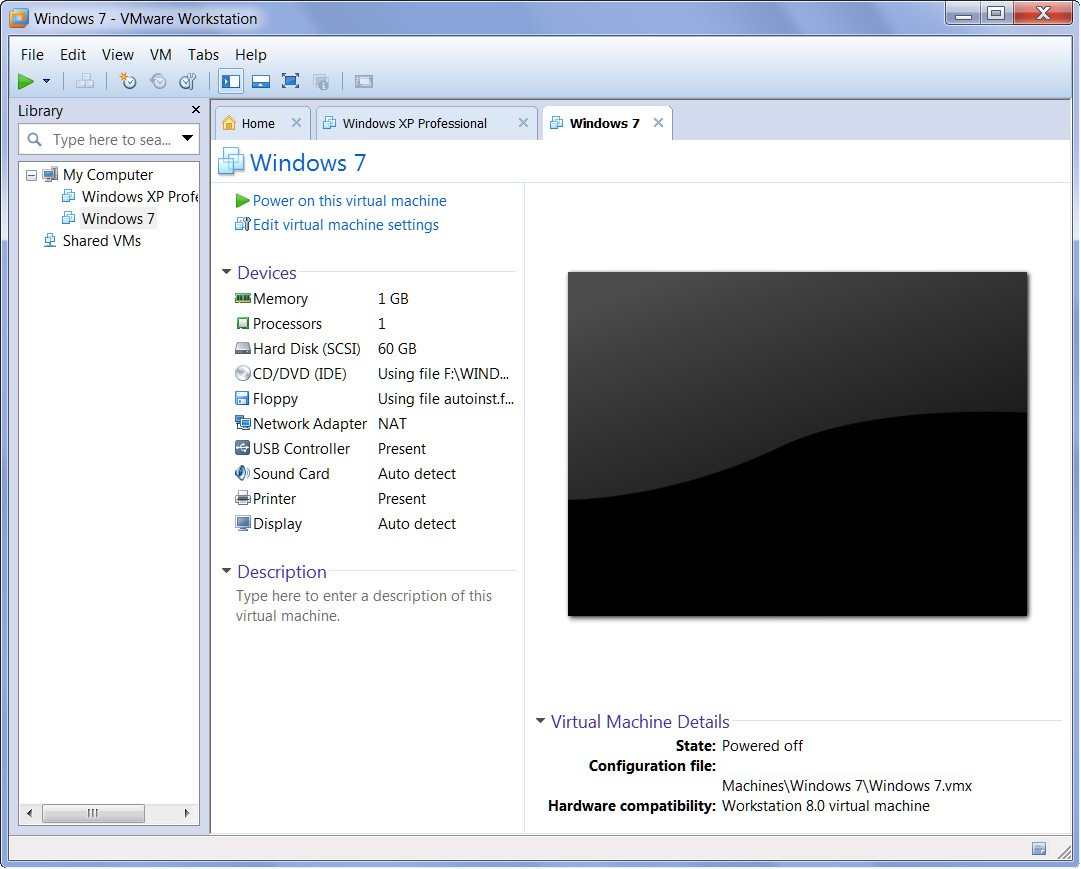Enter full screen mode from toolbar
Viewport: 1081px width, 869px height.
[x=290, y=81]
